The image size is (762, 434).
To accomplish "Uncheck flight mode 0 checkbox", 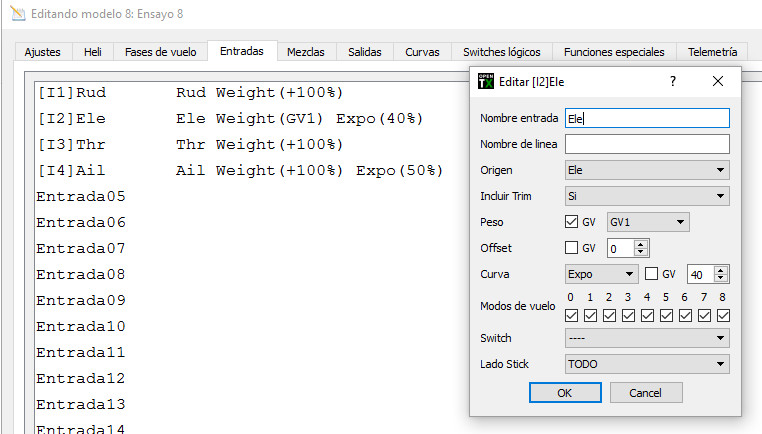I will coord(571,315).
